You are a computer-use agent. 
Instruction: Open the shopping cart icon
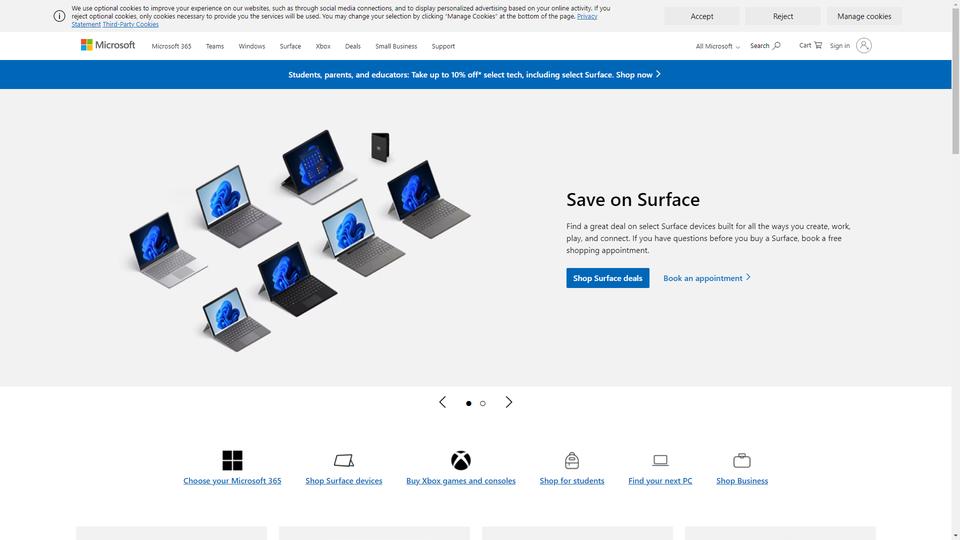(x=818, y=45)
